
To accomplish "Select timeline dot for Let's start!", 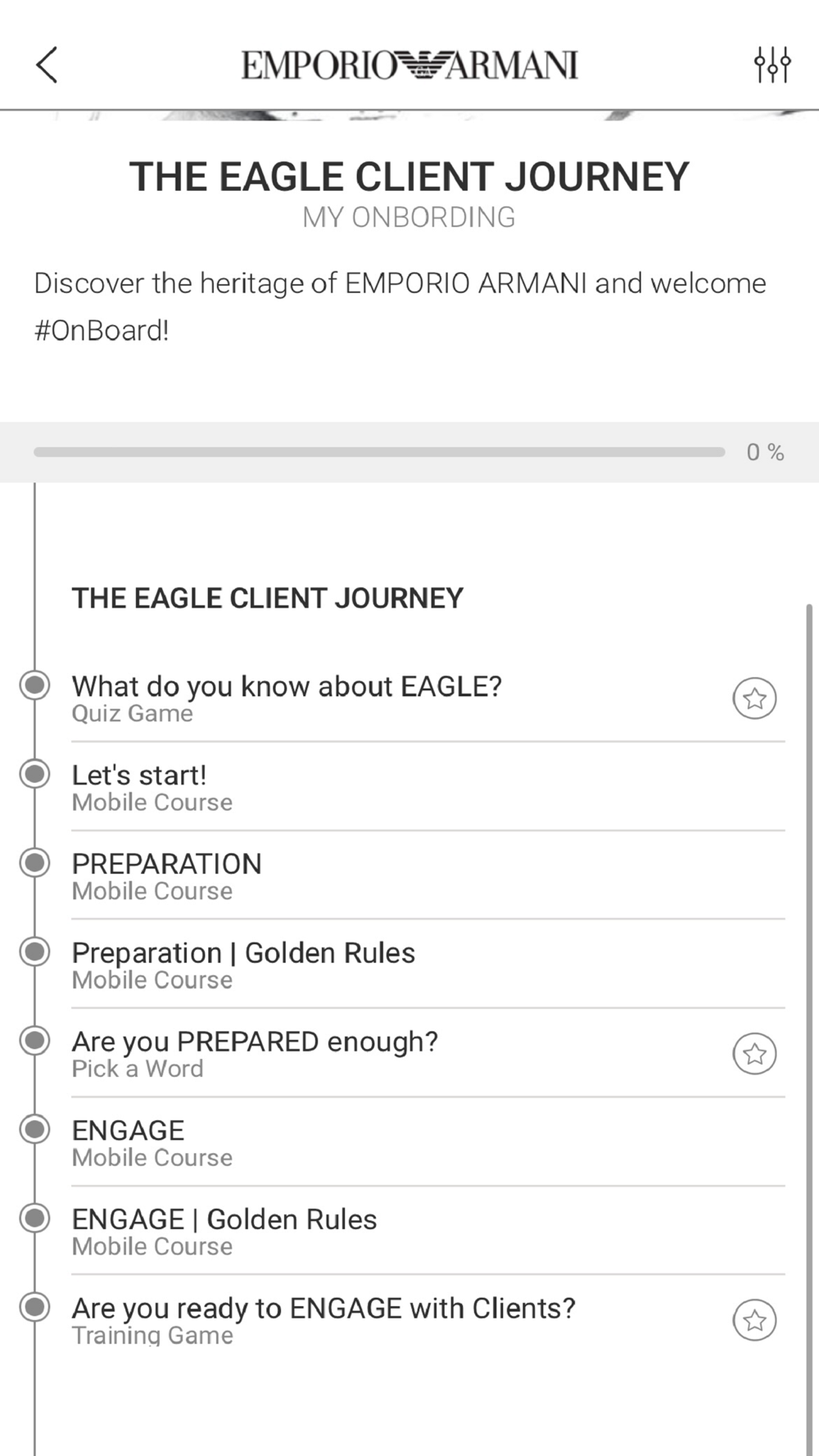I will [x=35, y=774].
